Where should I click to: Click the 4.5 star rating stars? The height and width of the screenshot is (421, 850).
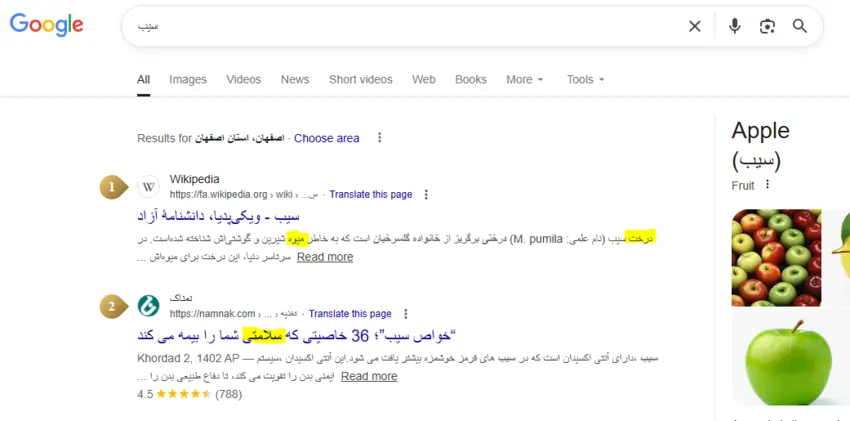(x=184, y=394)
